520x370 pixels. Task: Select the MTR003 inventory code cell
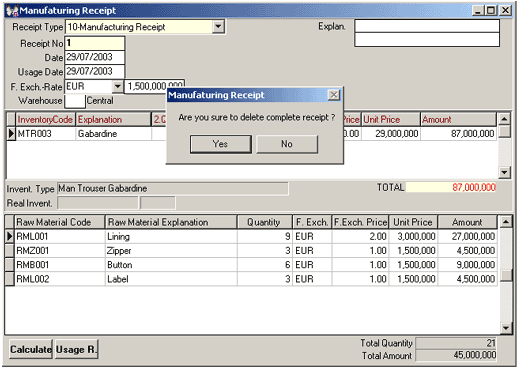[x=46, y=134]
